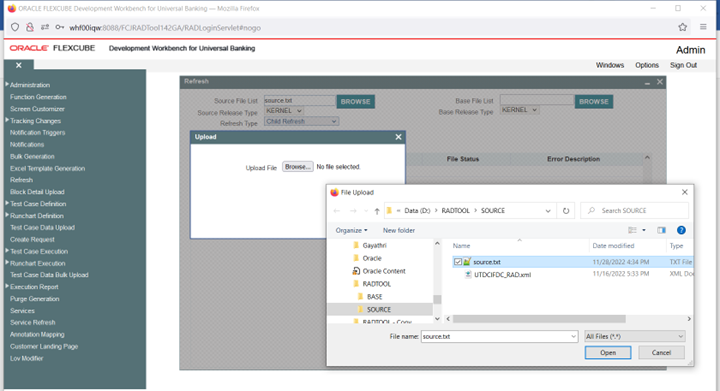Click the folder tree vertical scrollbar

click(x=437, y=299)
